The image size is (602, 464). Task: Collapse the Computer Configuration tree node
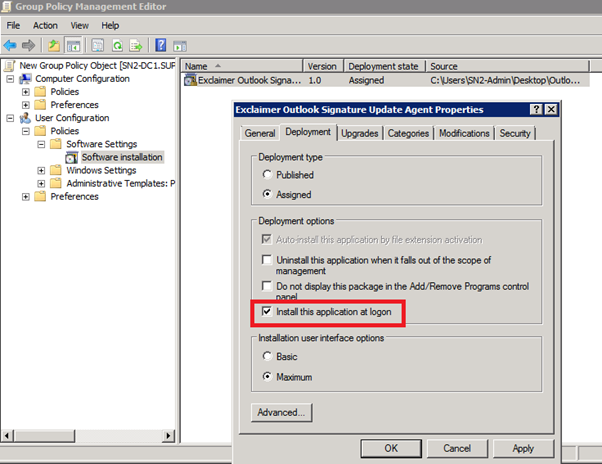tap(10, 79)
